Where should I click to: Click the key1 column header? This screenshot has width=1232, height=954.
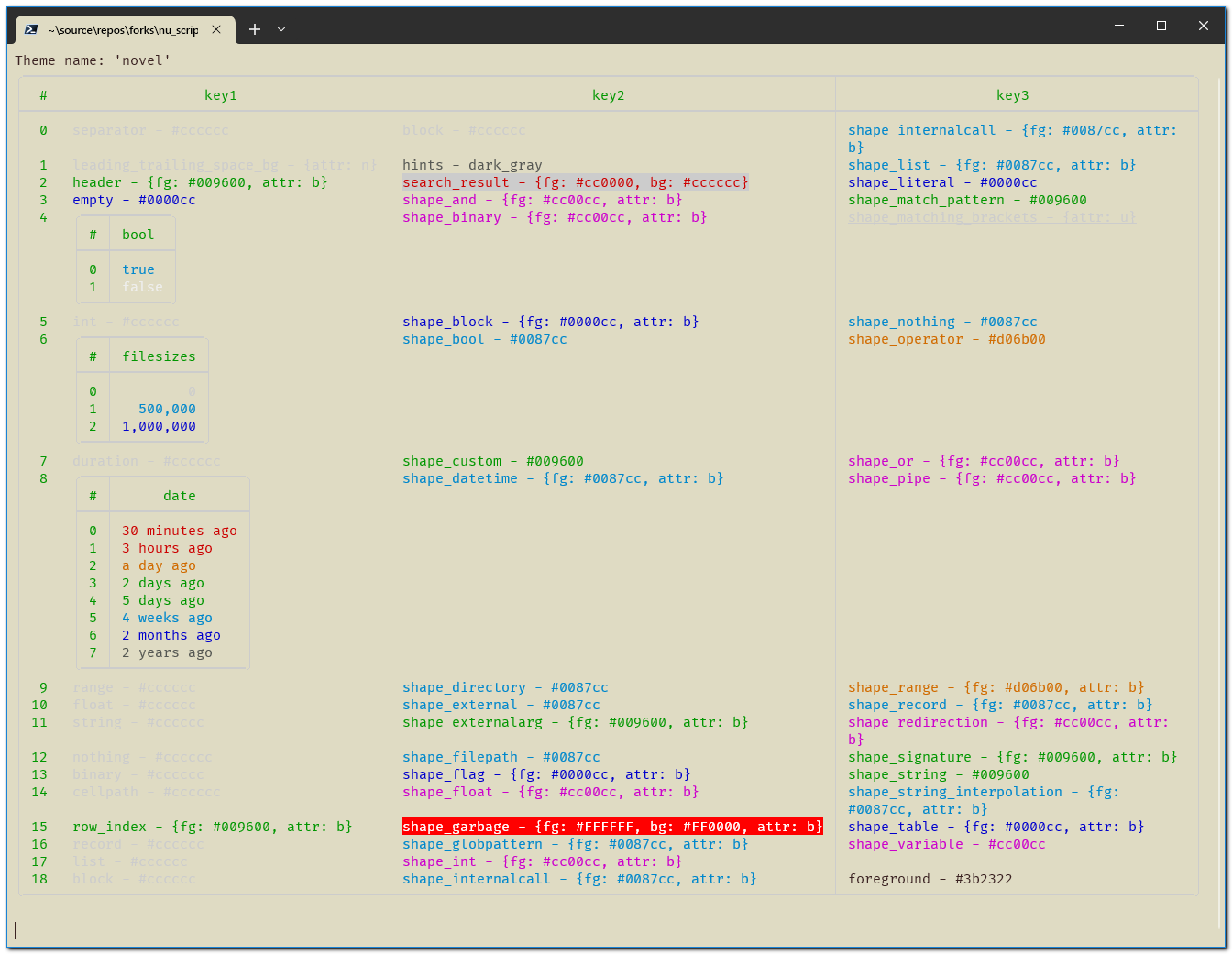[x=221, y=95]
